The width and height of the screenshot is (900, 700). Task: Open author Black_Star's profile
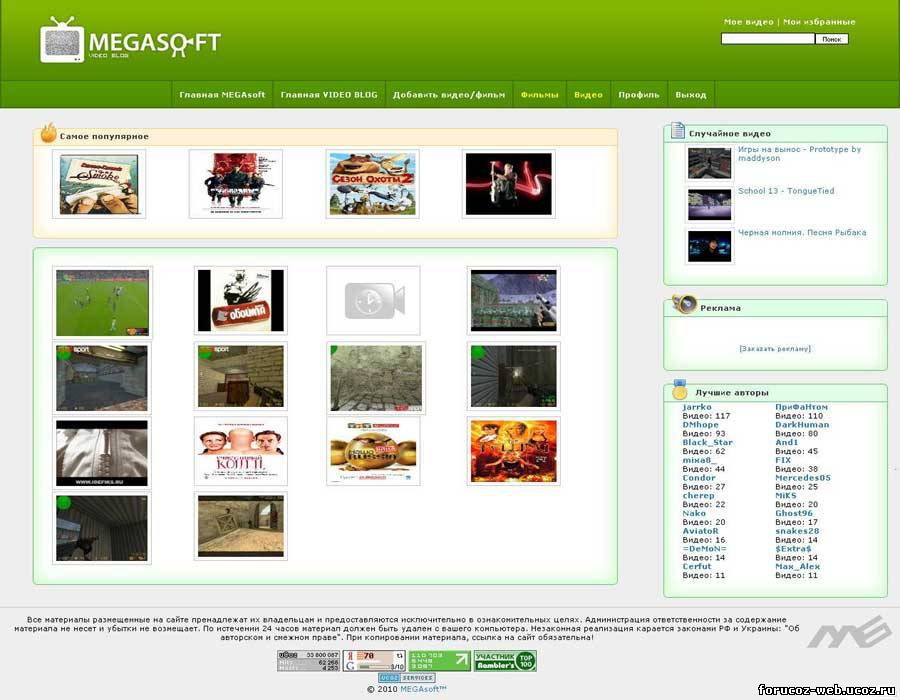(708, 442)
